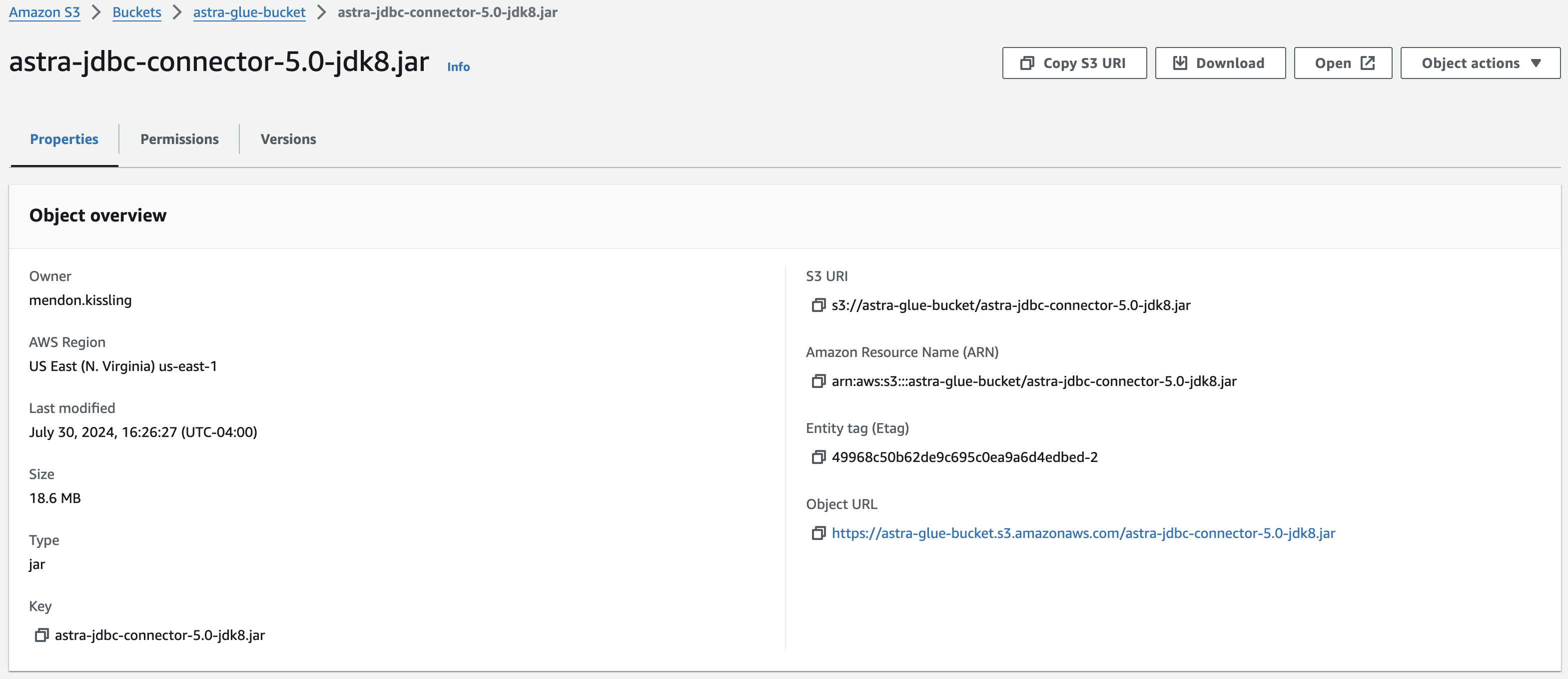This screenshot has width=1568, height=679.
Task: Copy the Object URL with its copy icon
Action: (818, 533)
